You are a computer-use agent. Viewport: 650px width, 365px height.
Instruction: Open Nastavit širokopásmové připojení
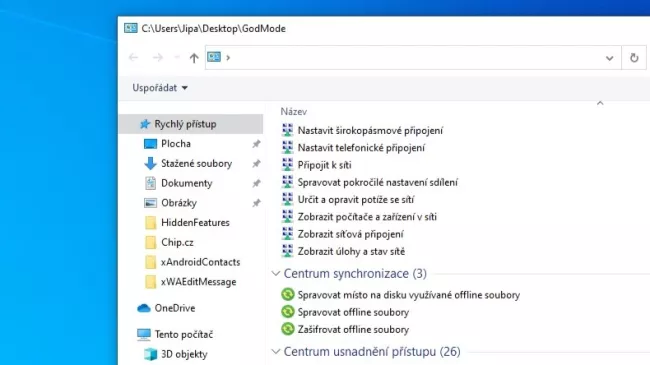(370, 131)
